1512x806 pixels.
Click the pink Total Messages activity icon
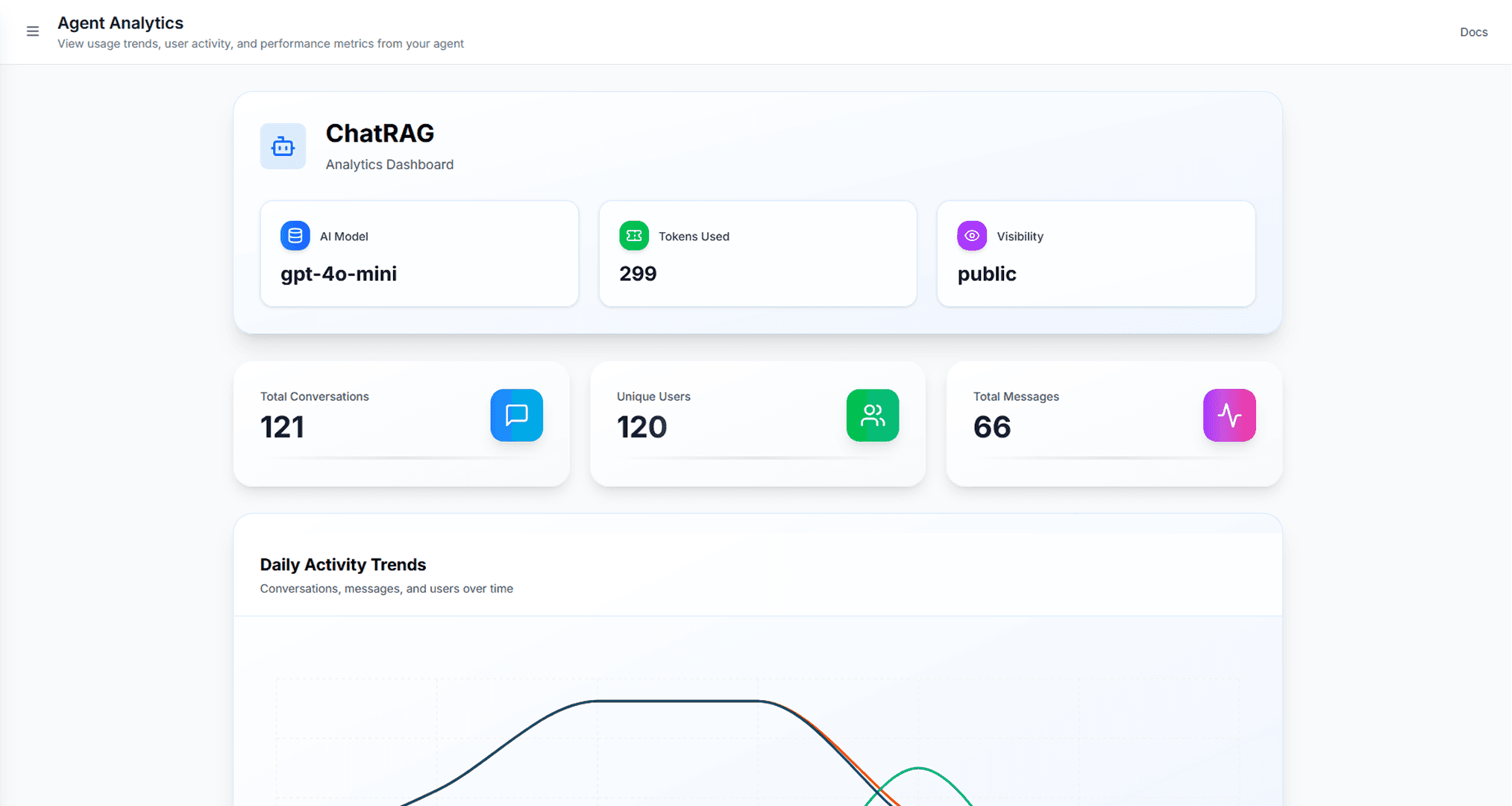[1229, 415]
